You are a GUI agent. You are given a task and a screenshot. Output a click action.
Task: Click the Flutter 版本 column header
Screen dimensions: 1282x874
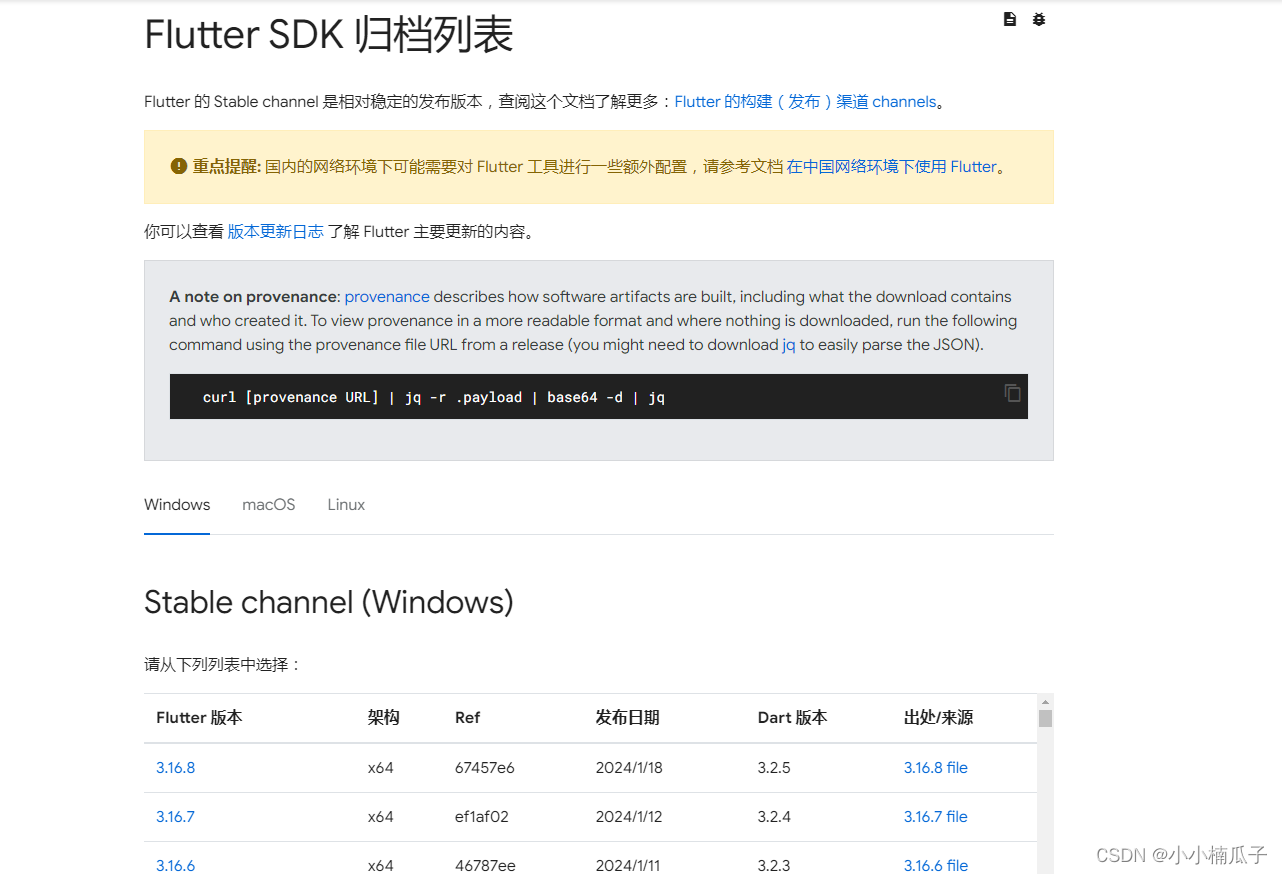point(199,718)
